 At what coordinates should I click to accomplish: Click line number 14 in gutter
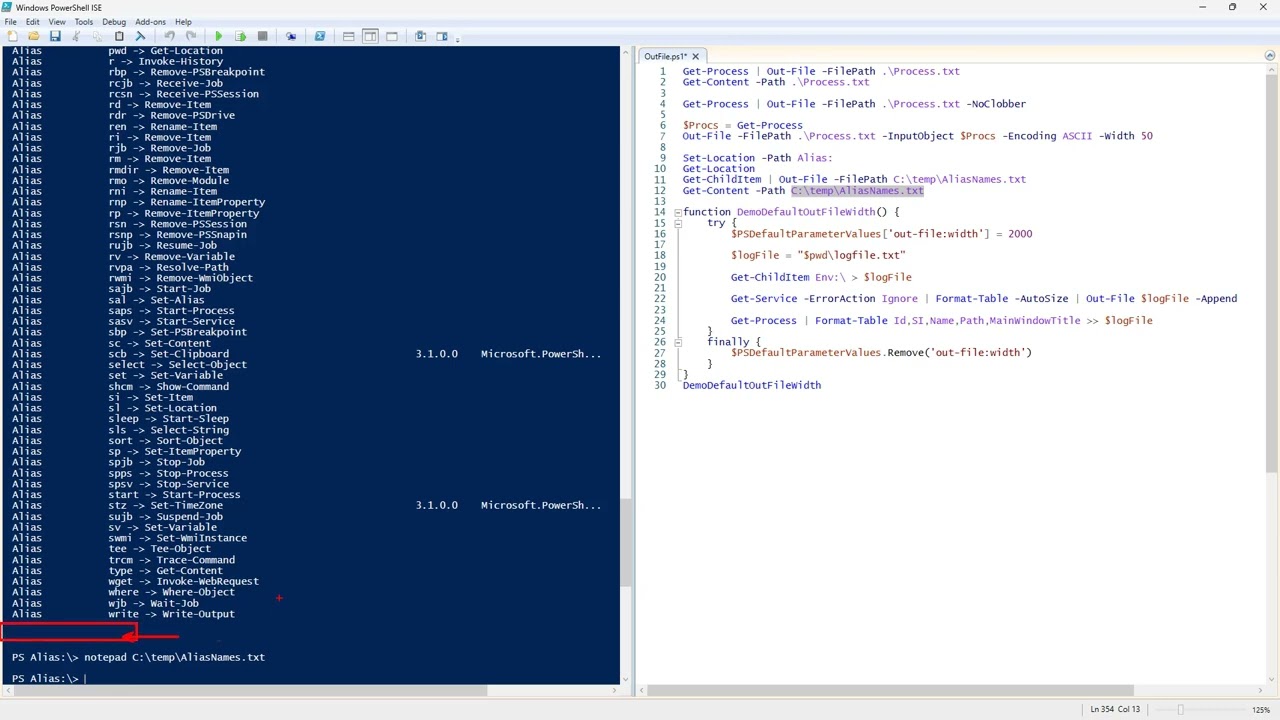(660, 212)
